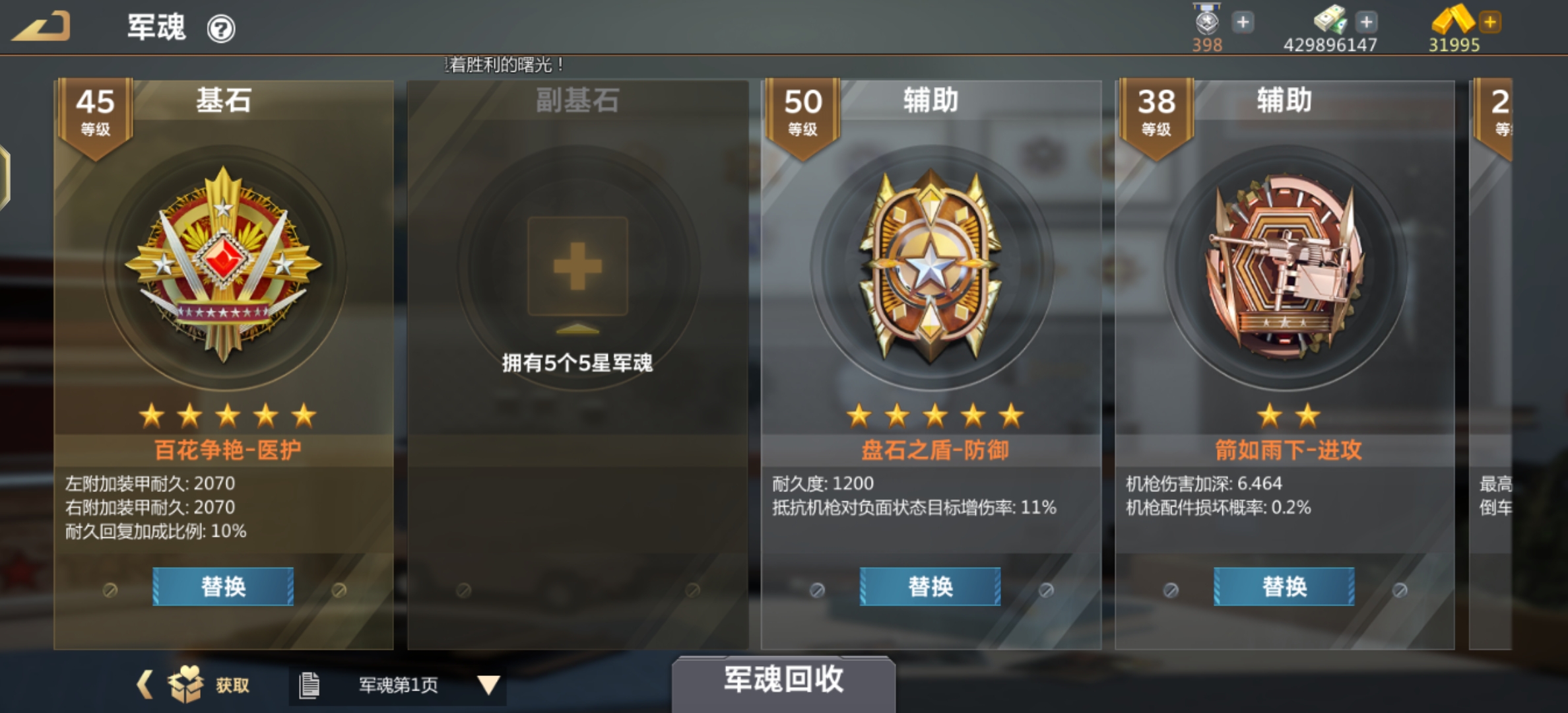Tap the back arrow icon
The height and width of the screenshot is (713, 1568).
(x=42, y=26)
